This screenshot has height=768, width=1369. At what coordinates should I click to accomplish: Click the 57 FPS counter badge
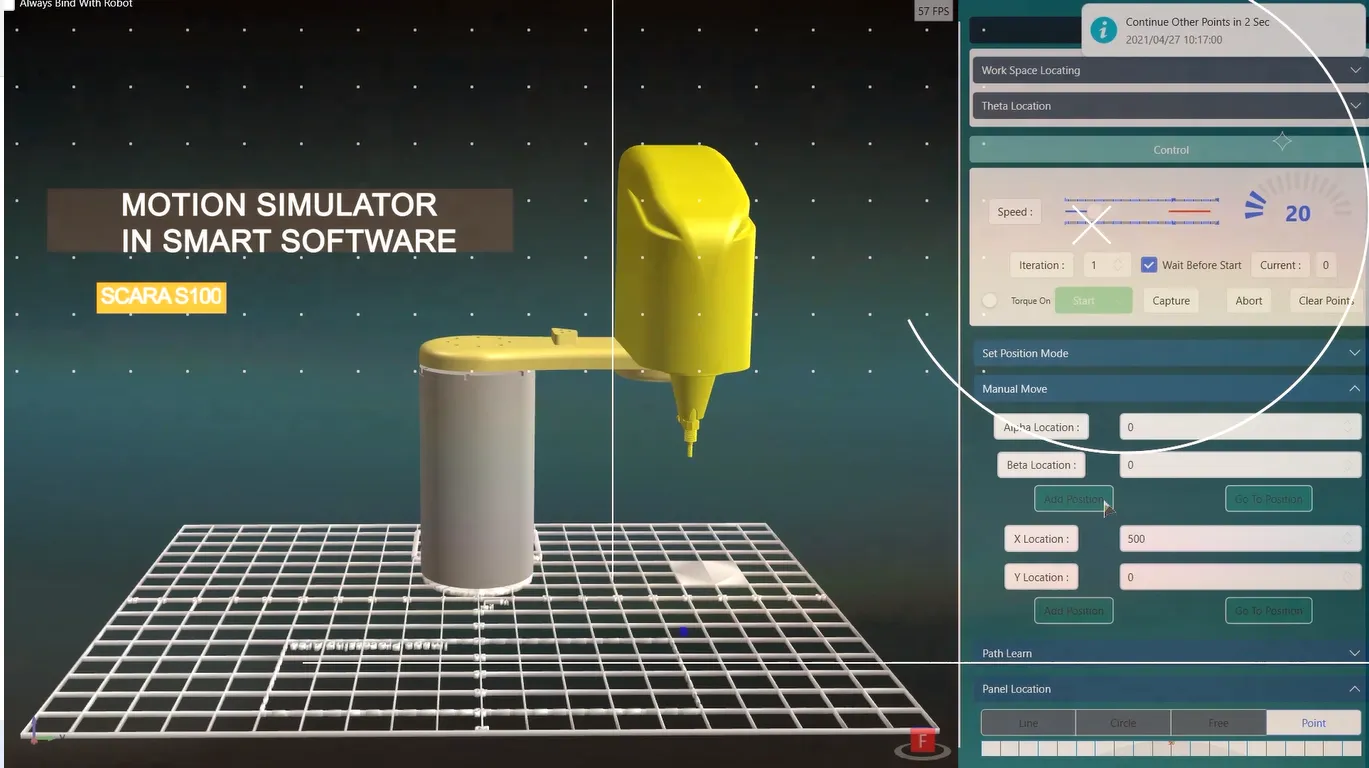(933, 11)
